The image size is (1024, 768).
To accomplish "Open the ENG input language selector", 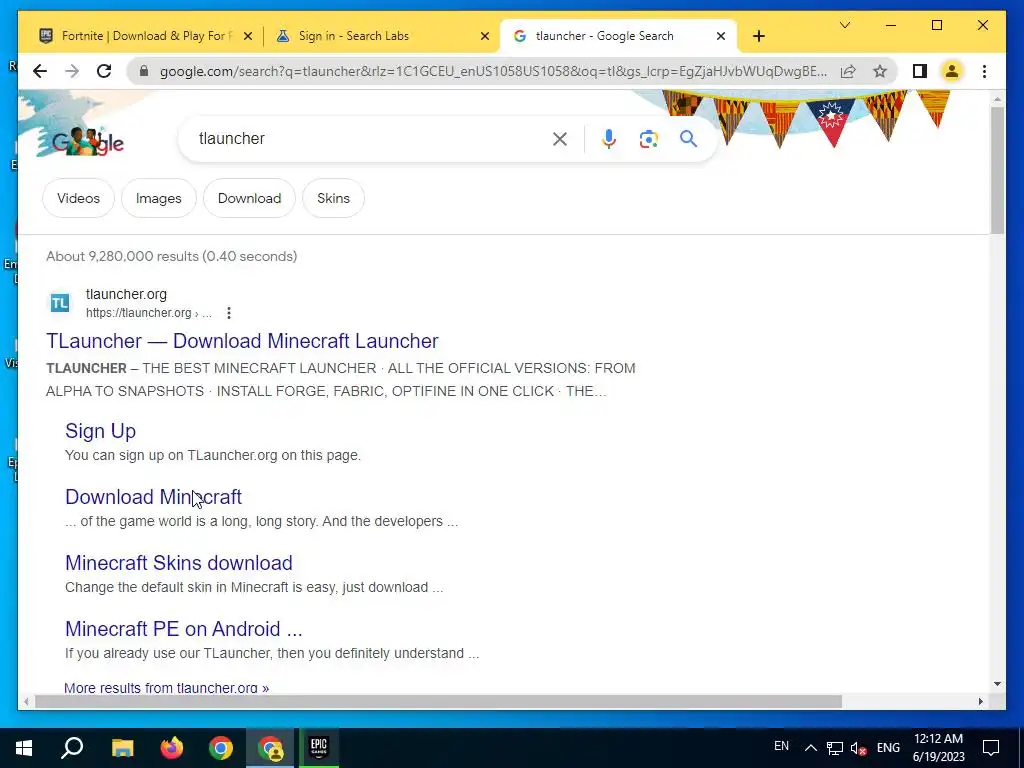I will tap(888, 748).
